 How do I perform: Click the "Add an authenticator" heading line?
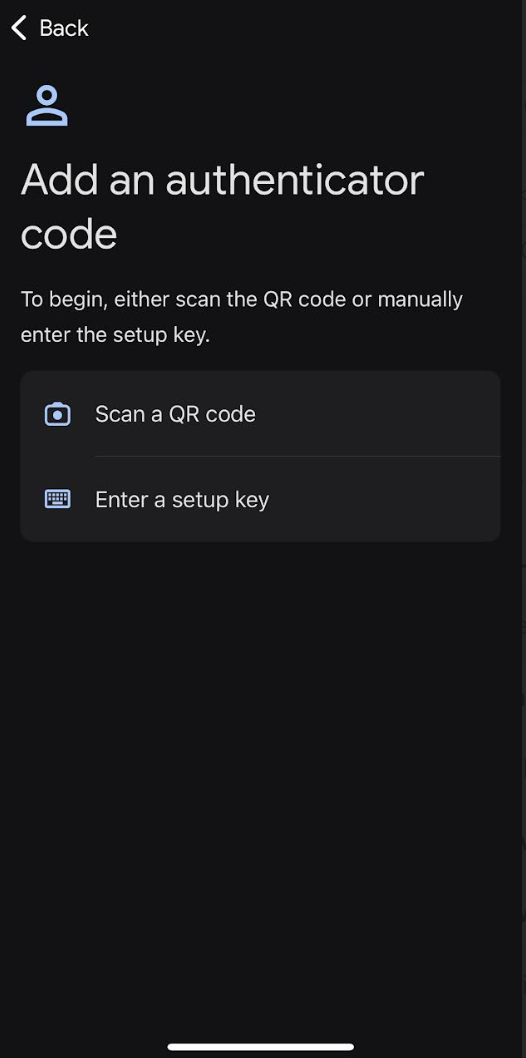223,180
